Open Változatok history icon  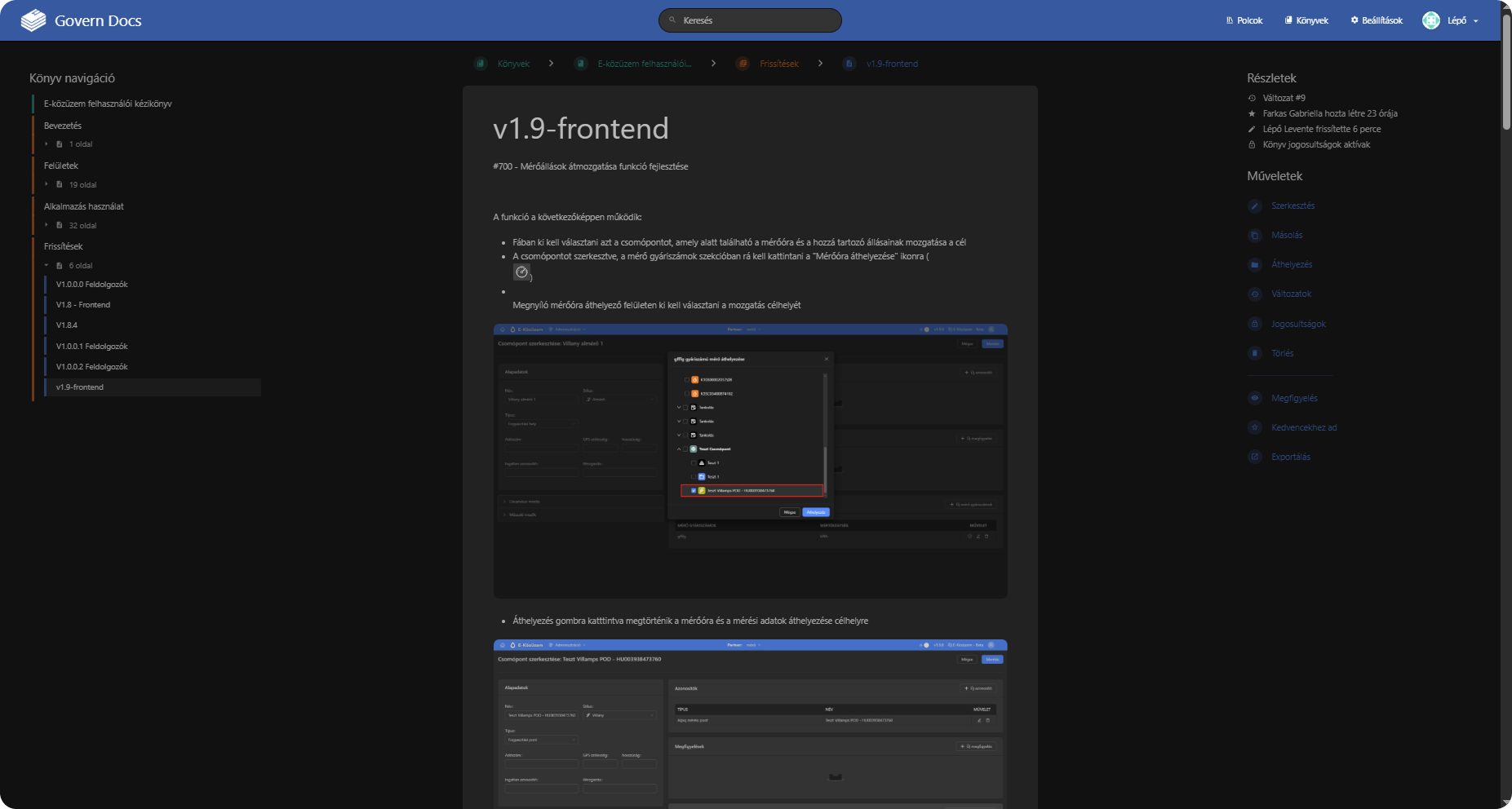[x=1255, y=294]
